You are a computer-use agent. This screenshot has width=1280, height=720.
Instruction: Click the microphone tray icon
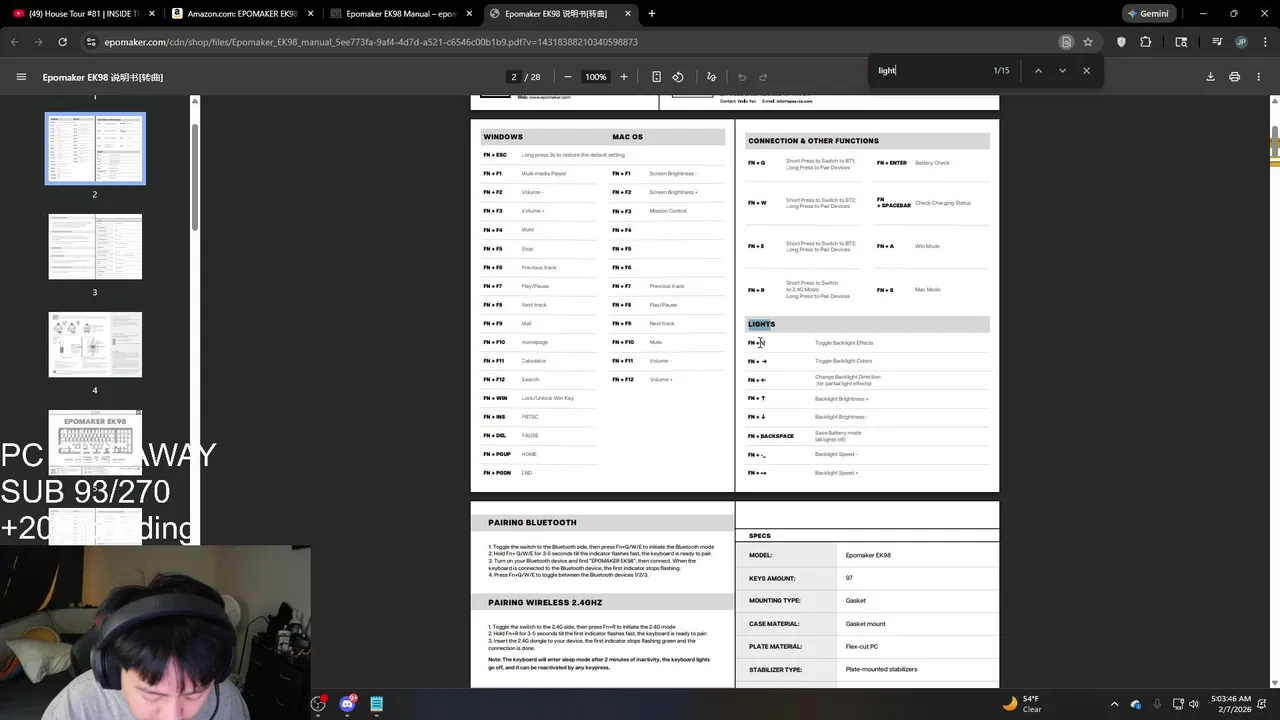1158,704
